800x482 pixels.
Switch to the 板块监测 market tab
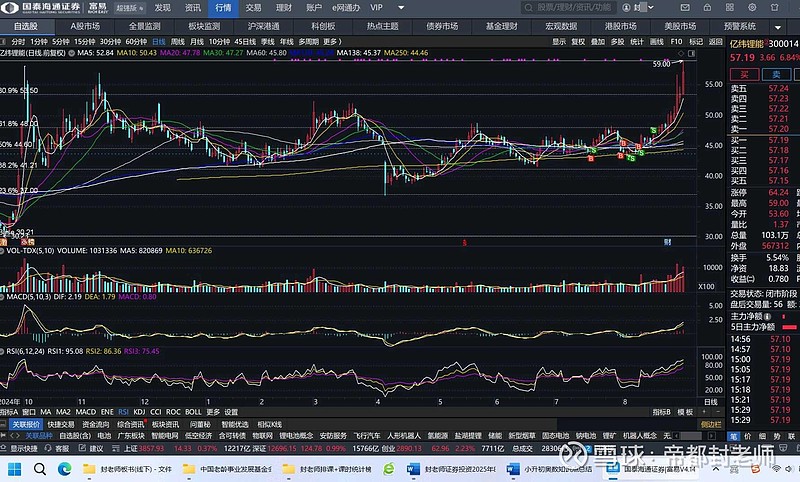coord(204,25)
